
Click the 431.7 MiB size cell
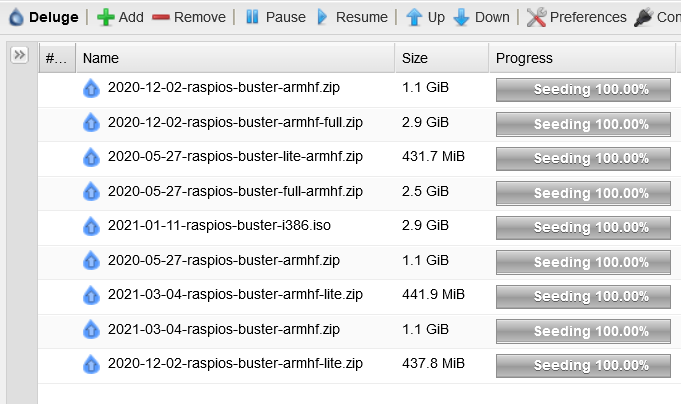(x=433, y=156)
